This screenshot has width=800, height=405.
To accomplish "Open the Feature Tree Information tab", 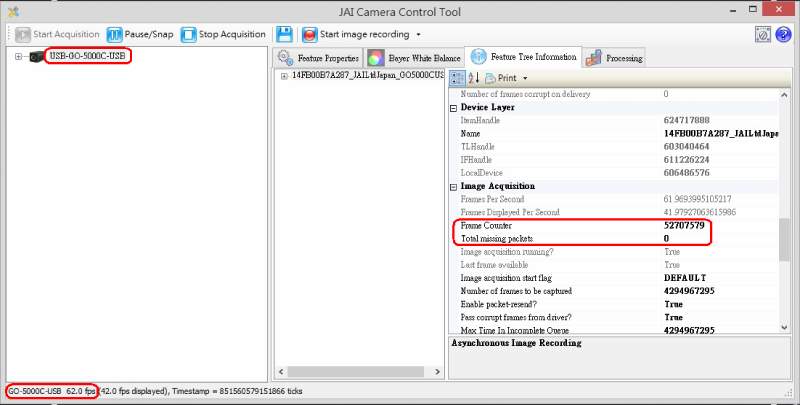I will tap(523, 57).
